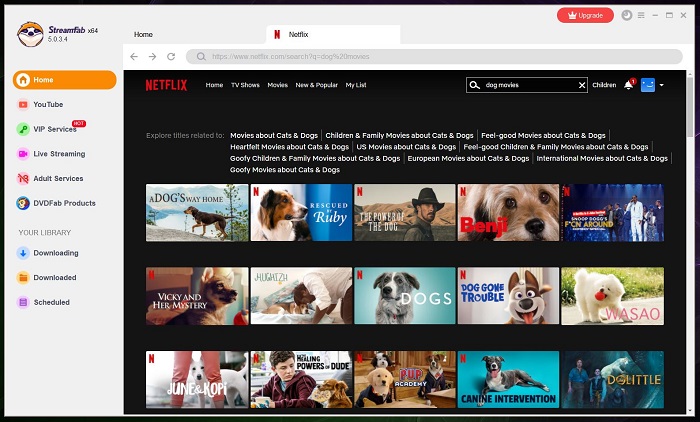This screenshot has height=422, width=700.
Task: Click the round clock icon by Upgrade
Action: click(627, 15)
